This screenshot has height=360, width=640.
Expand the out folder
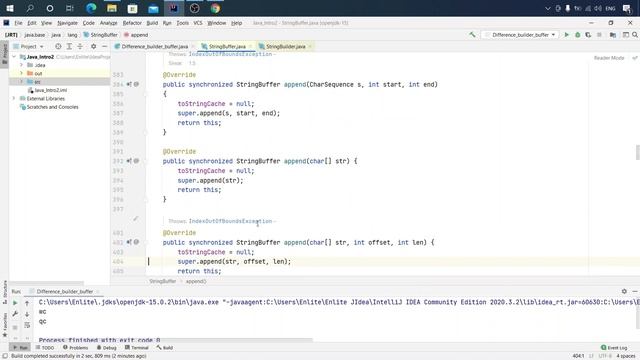point(21,73)
